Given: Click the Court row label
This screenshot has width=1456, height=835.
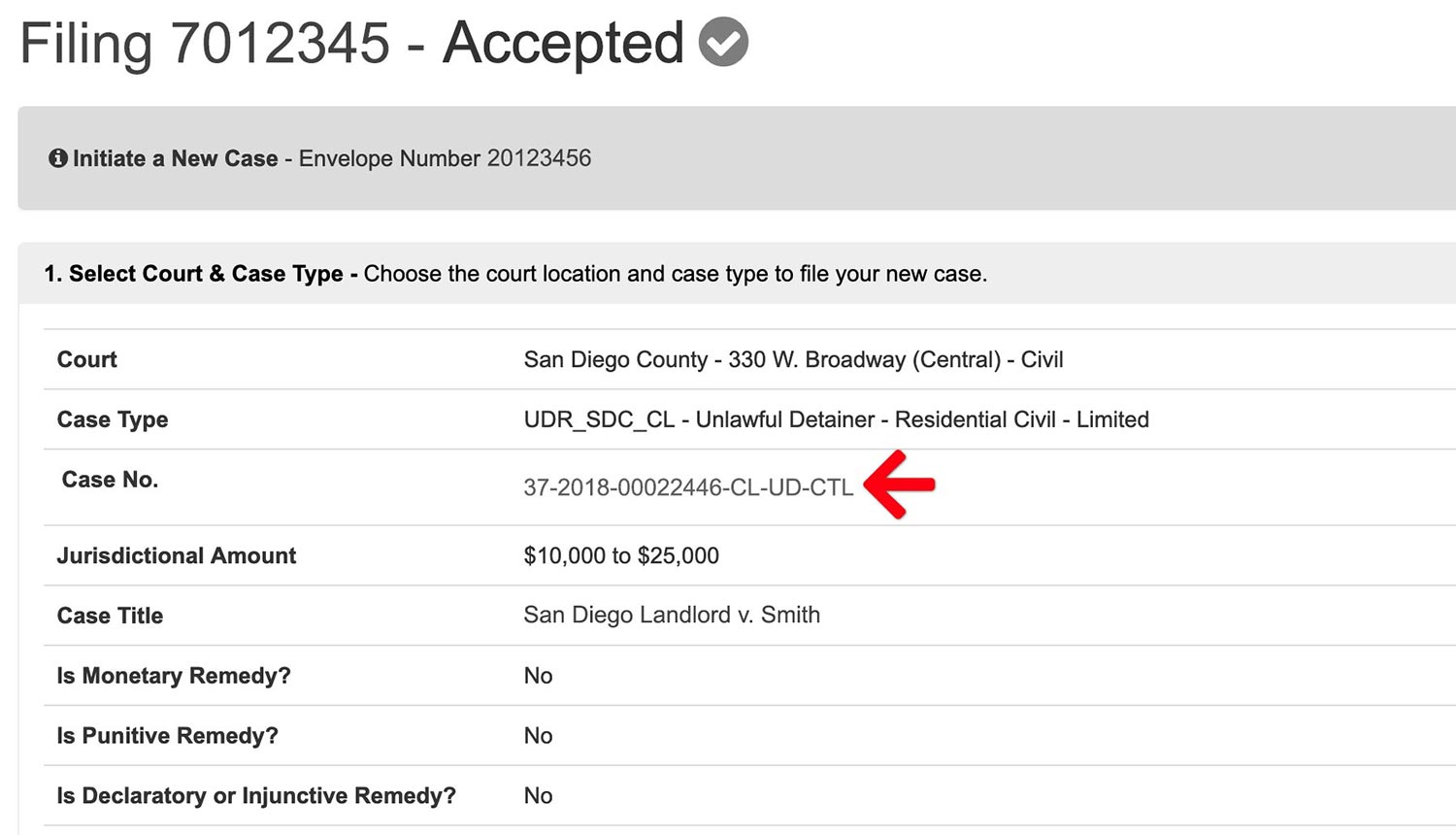Looking at the screenshot, I should 86,359.
